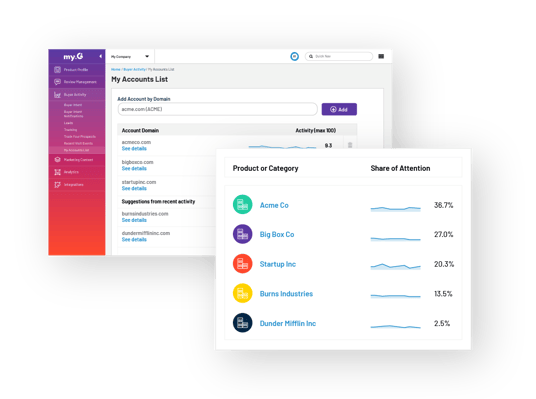This screenshot has height=399, width=536.
Task: Click the my.G logo in the sidebar
Action: 73,56
